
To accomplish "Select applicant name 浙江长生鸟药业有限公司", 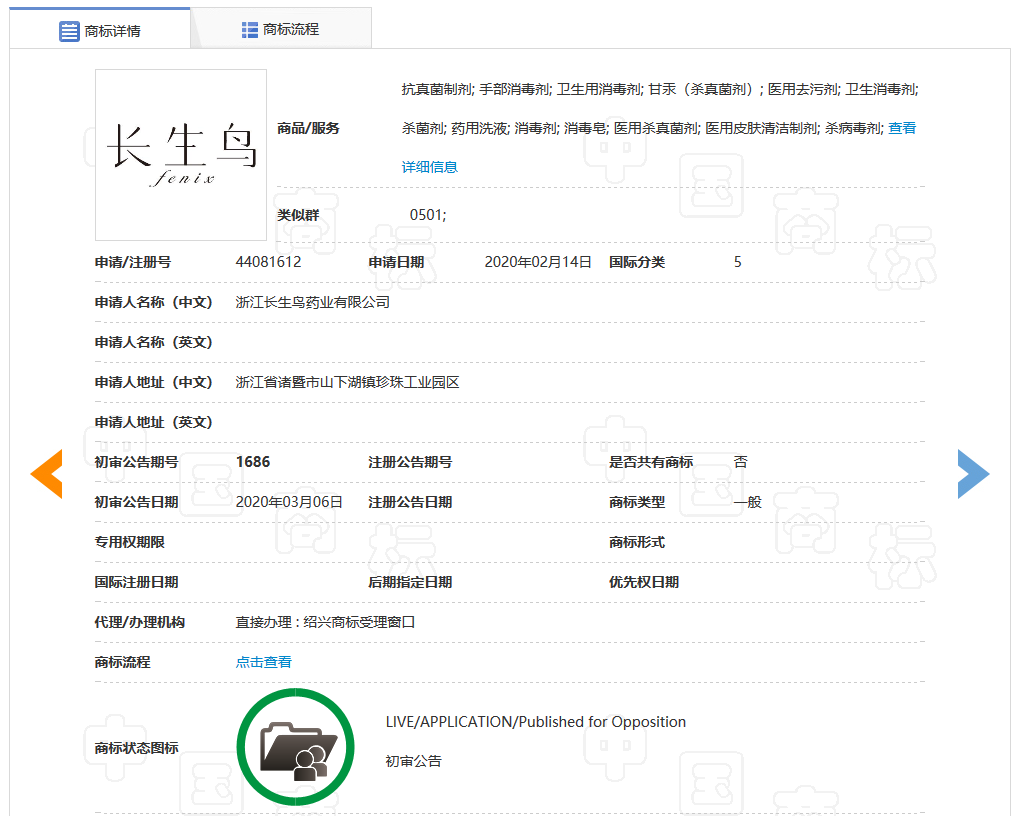I will tap(313, 302).
